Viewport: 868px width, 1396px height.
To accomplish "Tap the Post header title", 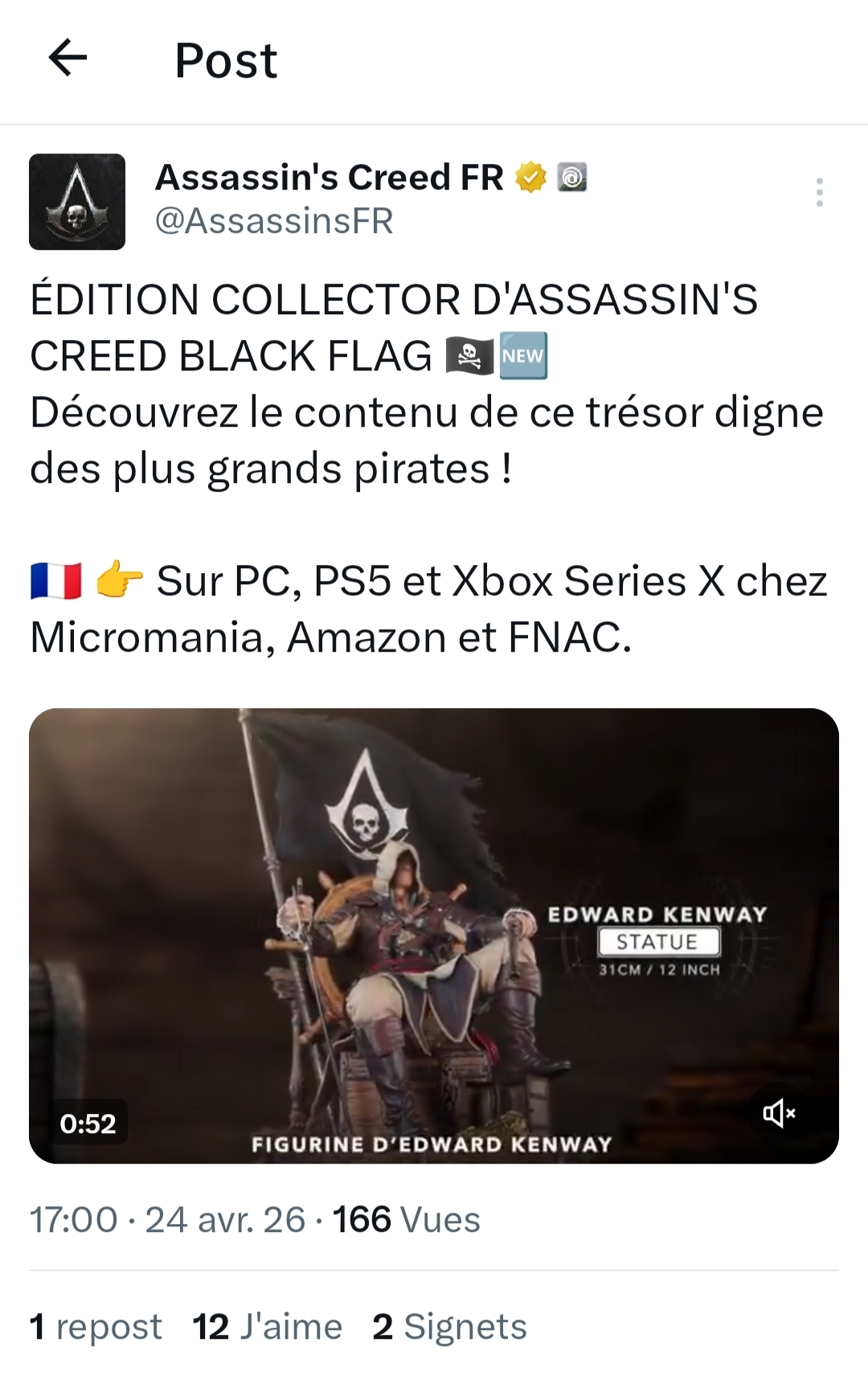I will click(x=226, y=60).
